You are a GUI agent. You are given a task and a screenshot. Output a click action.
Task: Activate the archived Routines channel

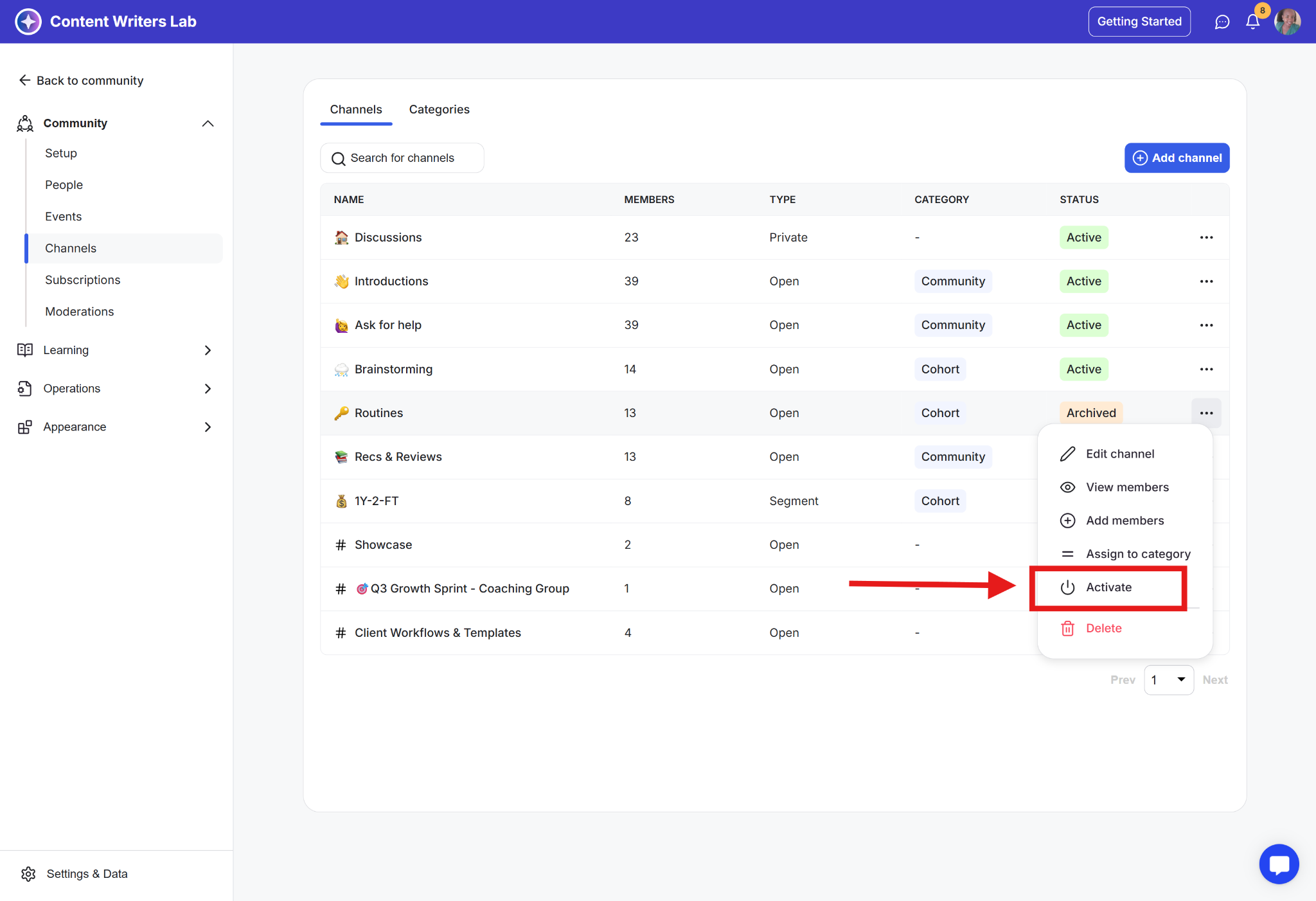tap(1108, 587)
